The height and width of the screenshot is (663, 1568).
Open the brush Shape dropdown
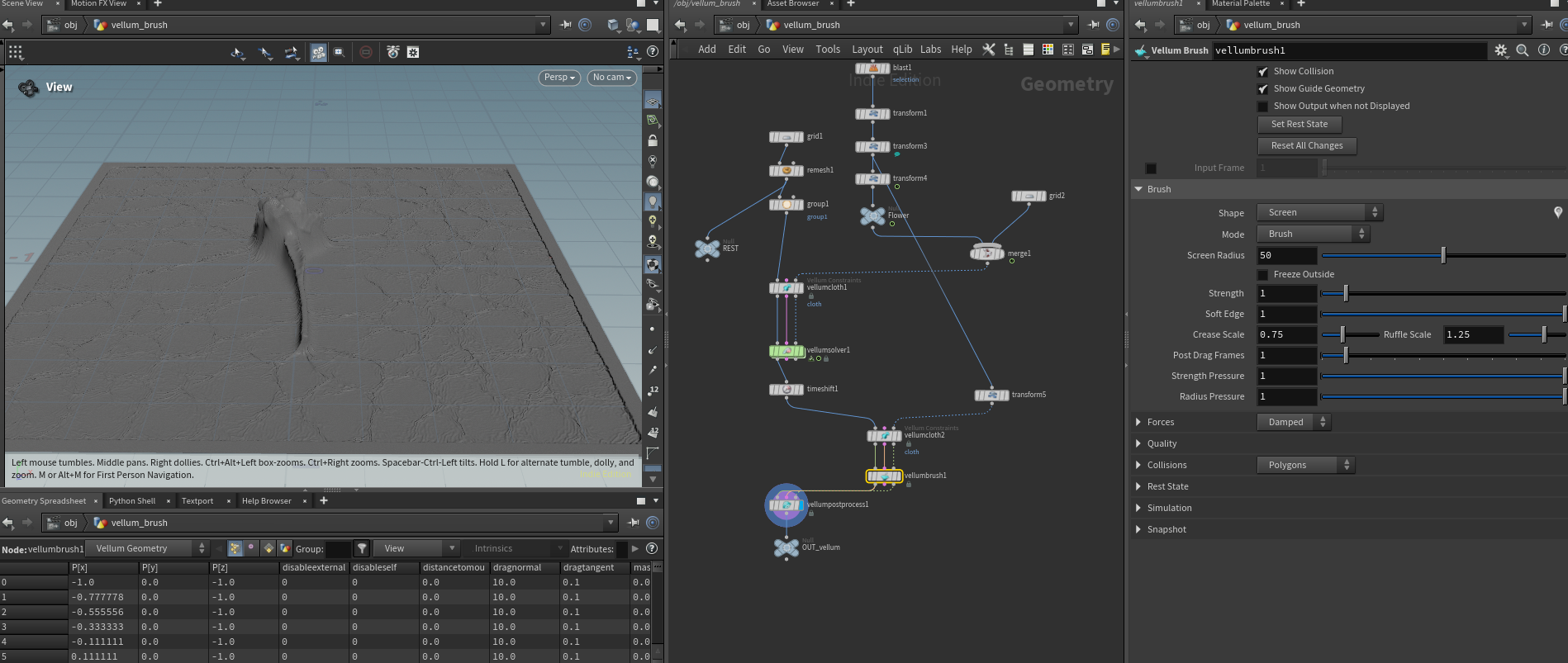pyautogui.click(x=1320, y=213)
